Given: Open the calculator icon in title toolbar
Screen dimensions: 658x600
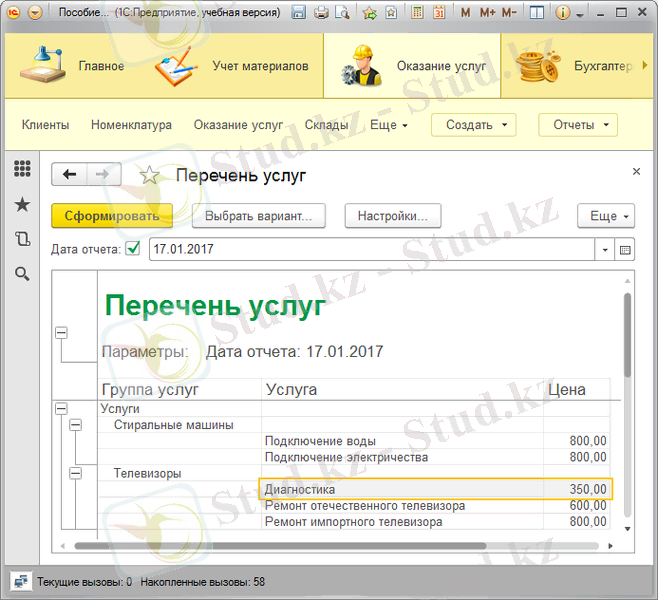Looking at the screenshot, I should point(417,13).
